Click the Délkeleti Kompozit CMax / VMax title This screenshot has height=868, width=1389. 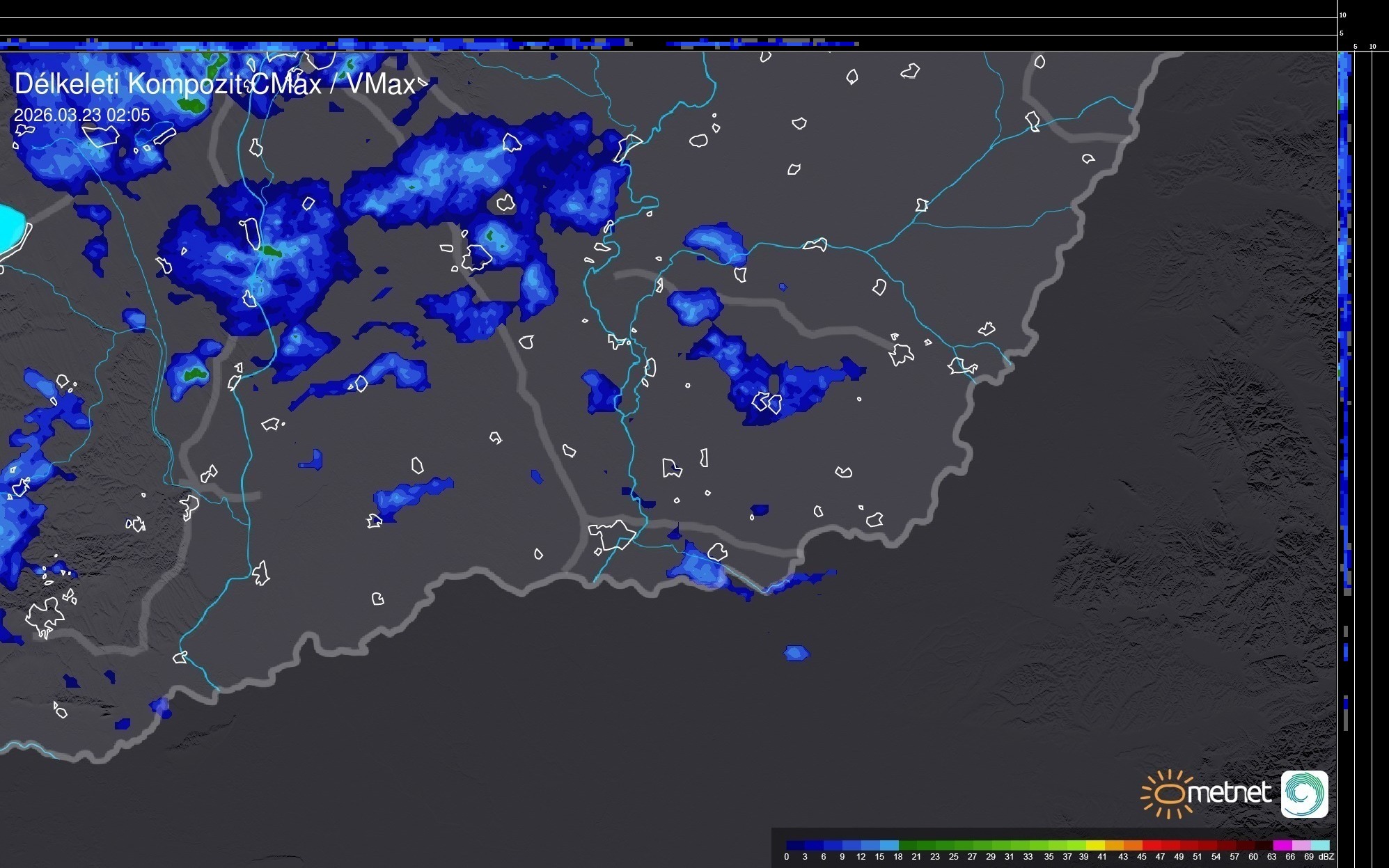214,84
